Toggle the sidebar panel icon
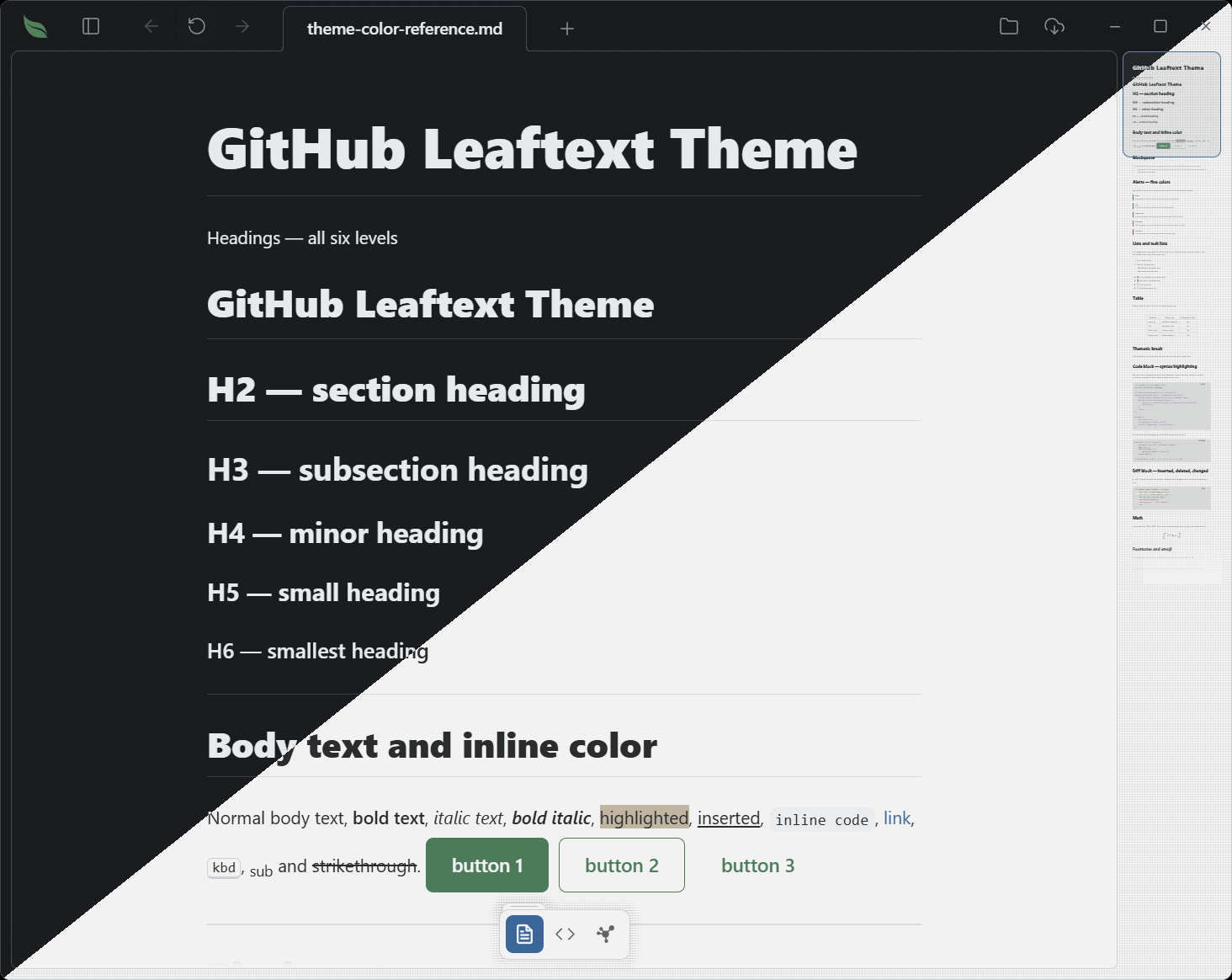Image resolution: width=1232 pixels, height=980 pixels. coord(91,27)
